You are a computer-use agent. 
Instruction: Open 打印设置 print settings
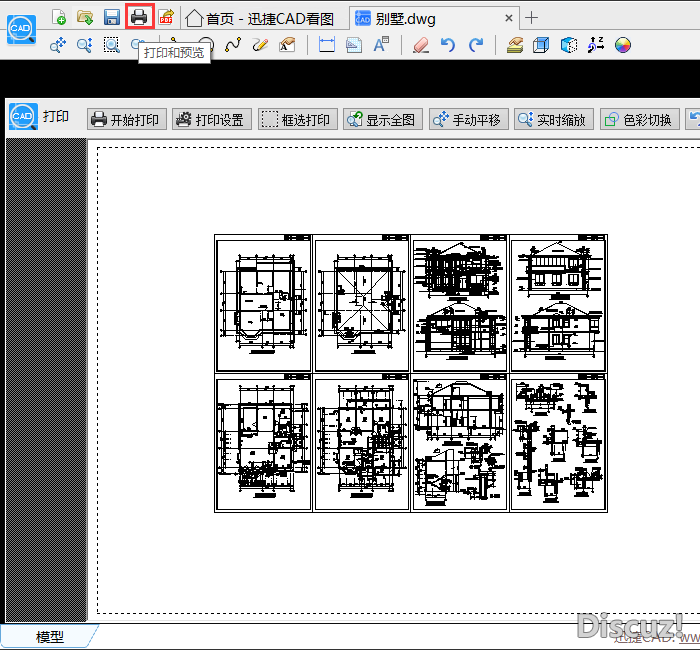pos(210,120)
